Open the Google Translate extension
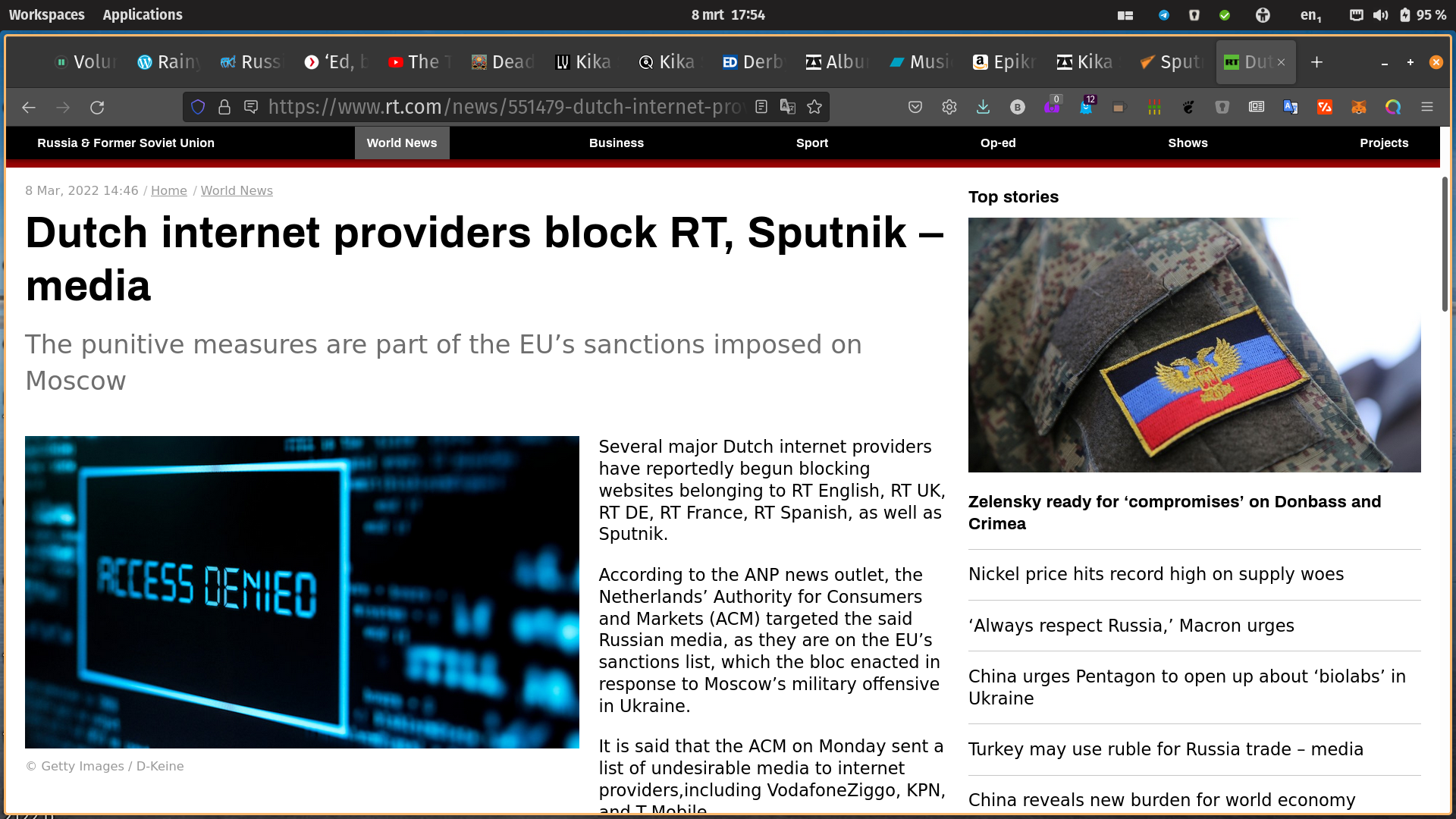Image resolution: width=1456 pixels, height=819 pixels. [x=1291, y=107]
